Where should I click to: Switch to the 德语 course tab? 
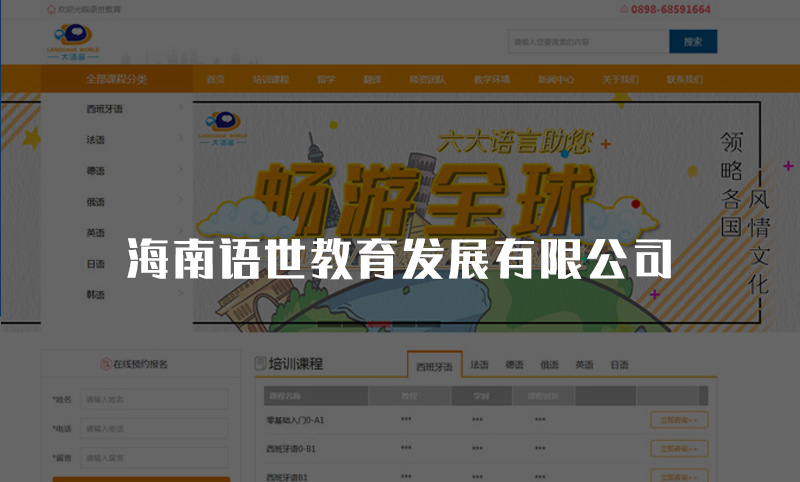point(514,365)
